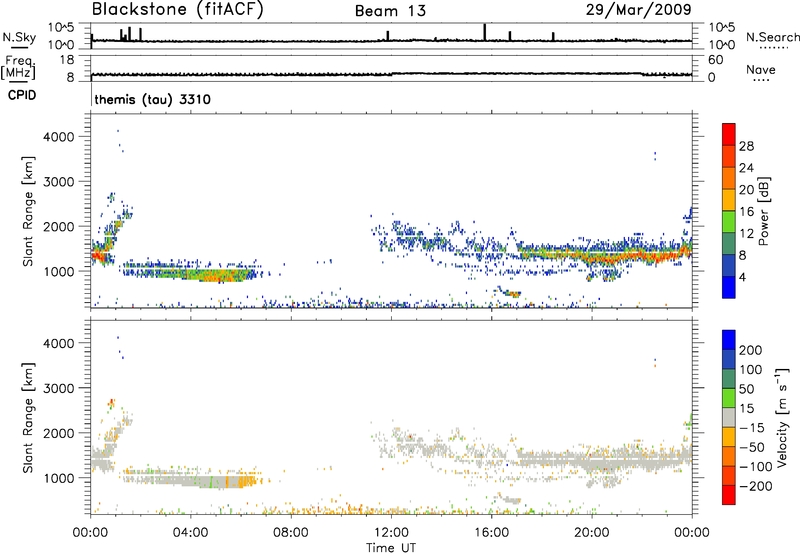800x554 pixels.
Task: Click the 'Freq. [MHz]' axis label
Action: pyautogui.click(x=19, y=68)
